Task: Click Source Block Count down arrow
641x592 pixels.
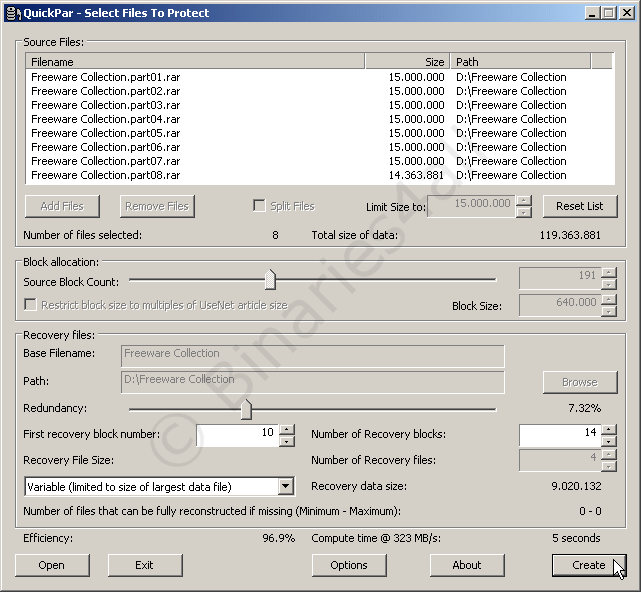Action: 609,284
